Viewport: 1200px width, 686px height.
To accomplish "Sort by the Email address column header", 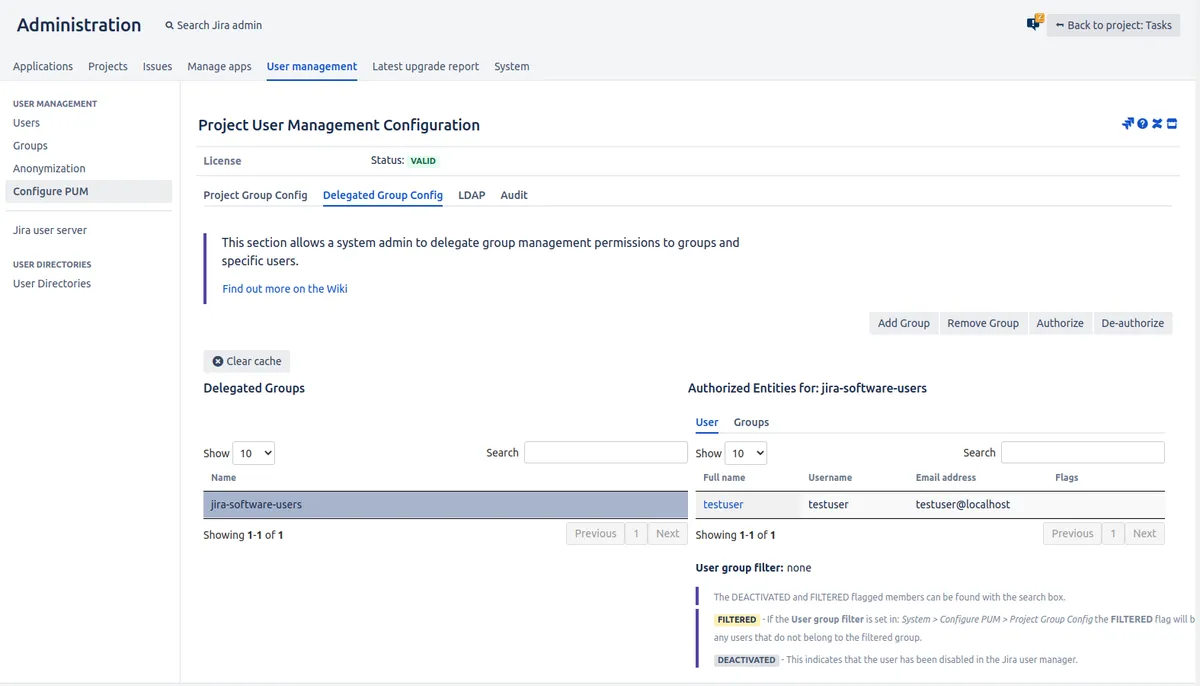I will click(946, 478).
